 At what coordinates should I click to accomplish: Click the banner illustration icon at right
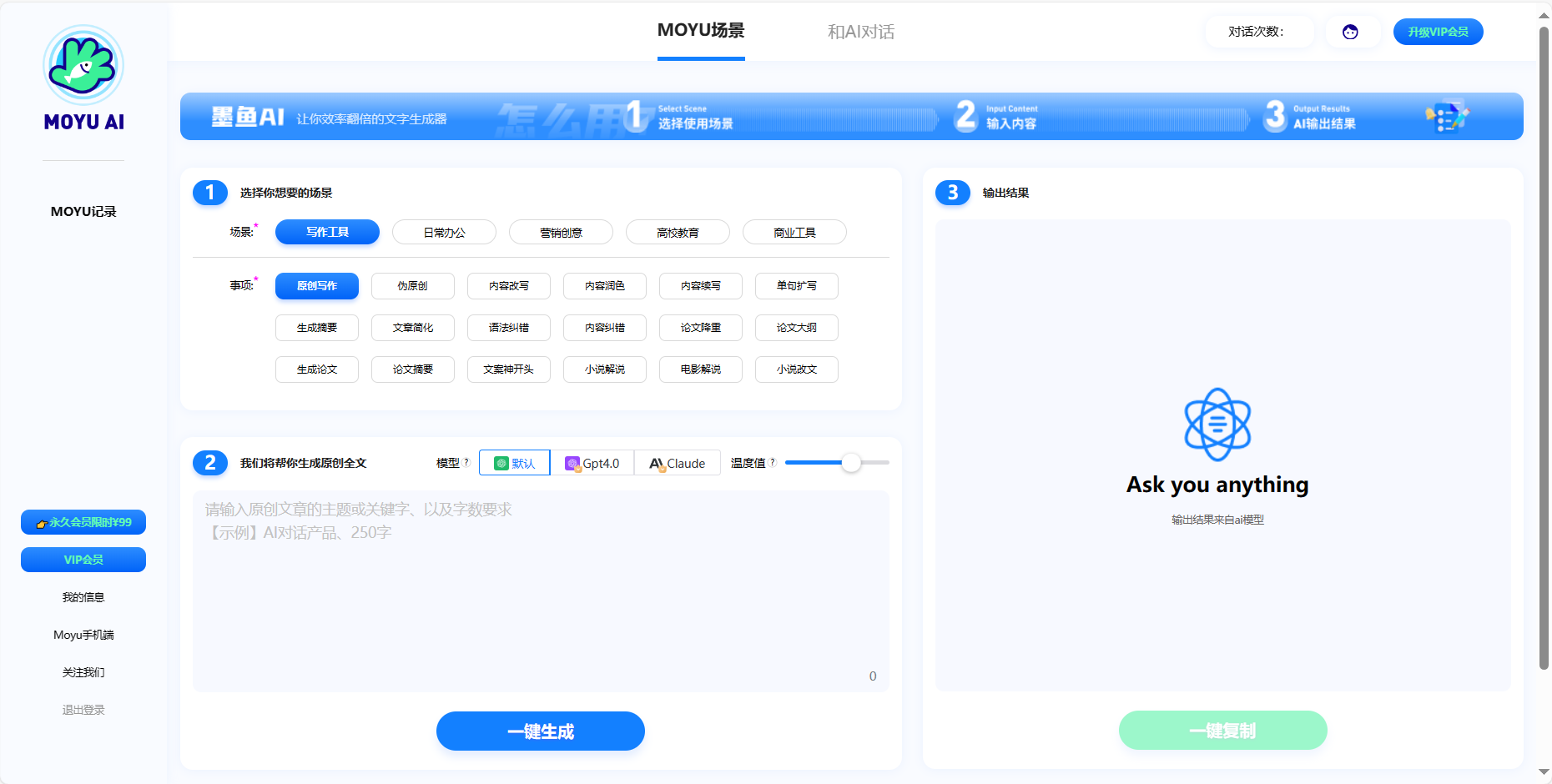point(1447,117)
